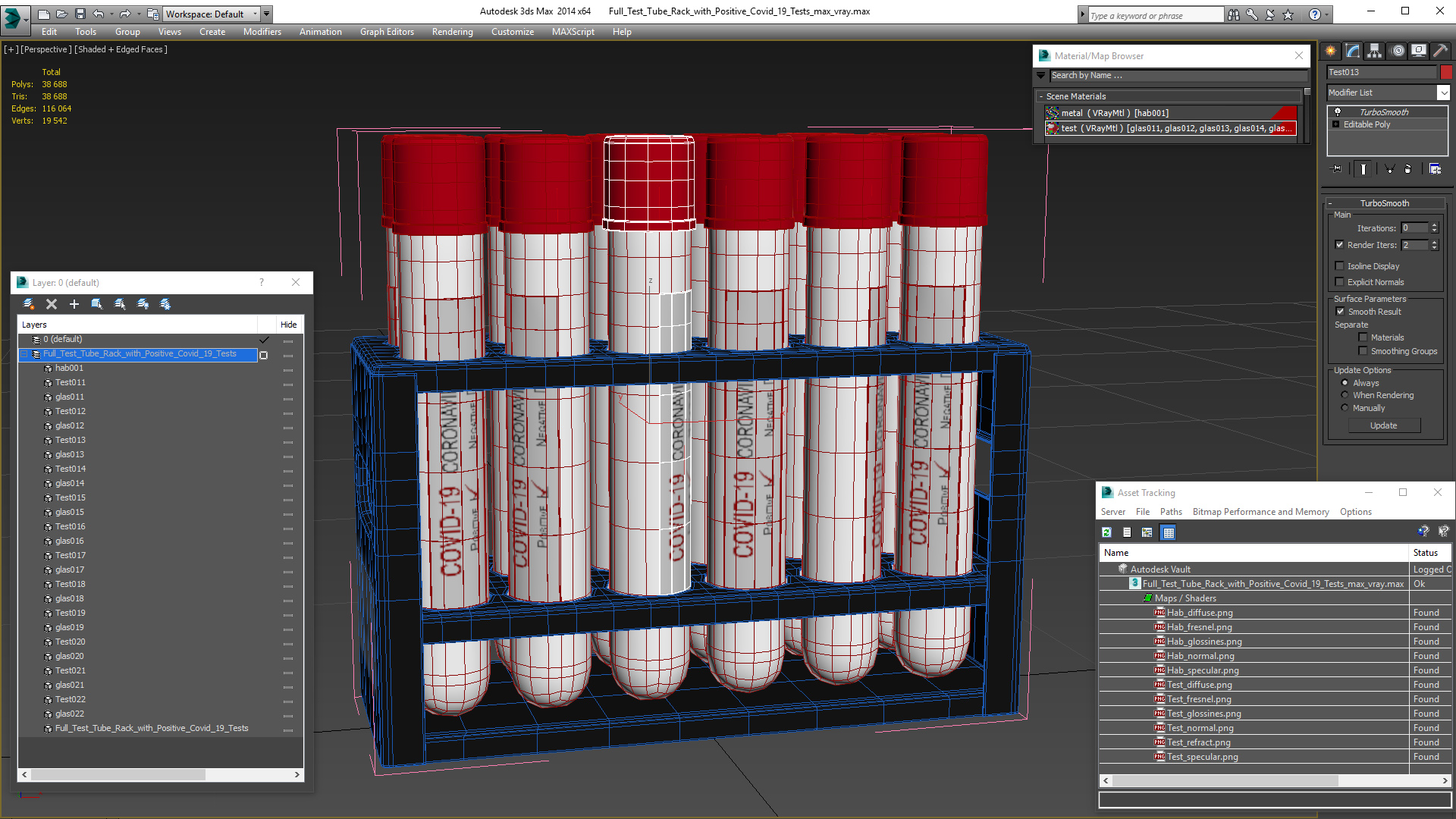
Task: Open the MAXScript menu
Action: 573,32
